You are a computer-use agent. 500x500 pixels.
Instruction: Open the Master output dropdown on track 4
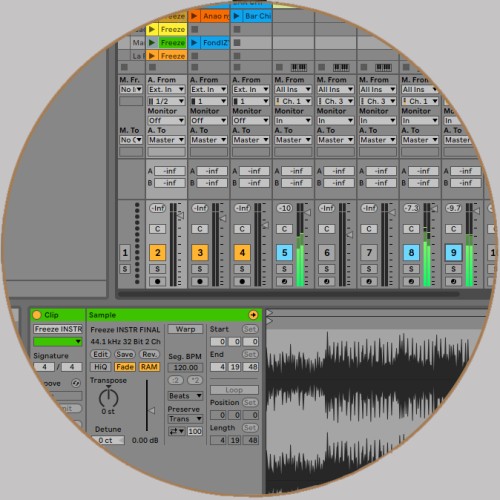(x=251, y=140)
